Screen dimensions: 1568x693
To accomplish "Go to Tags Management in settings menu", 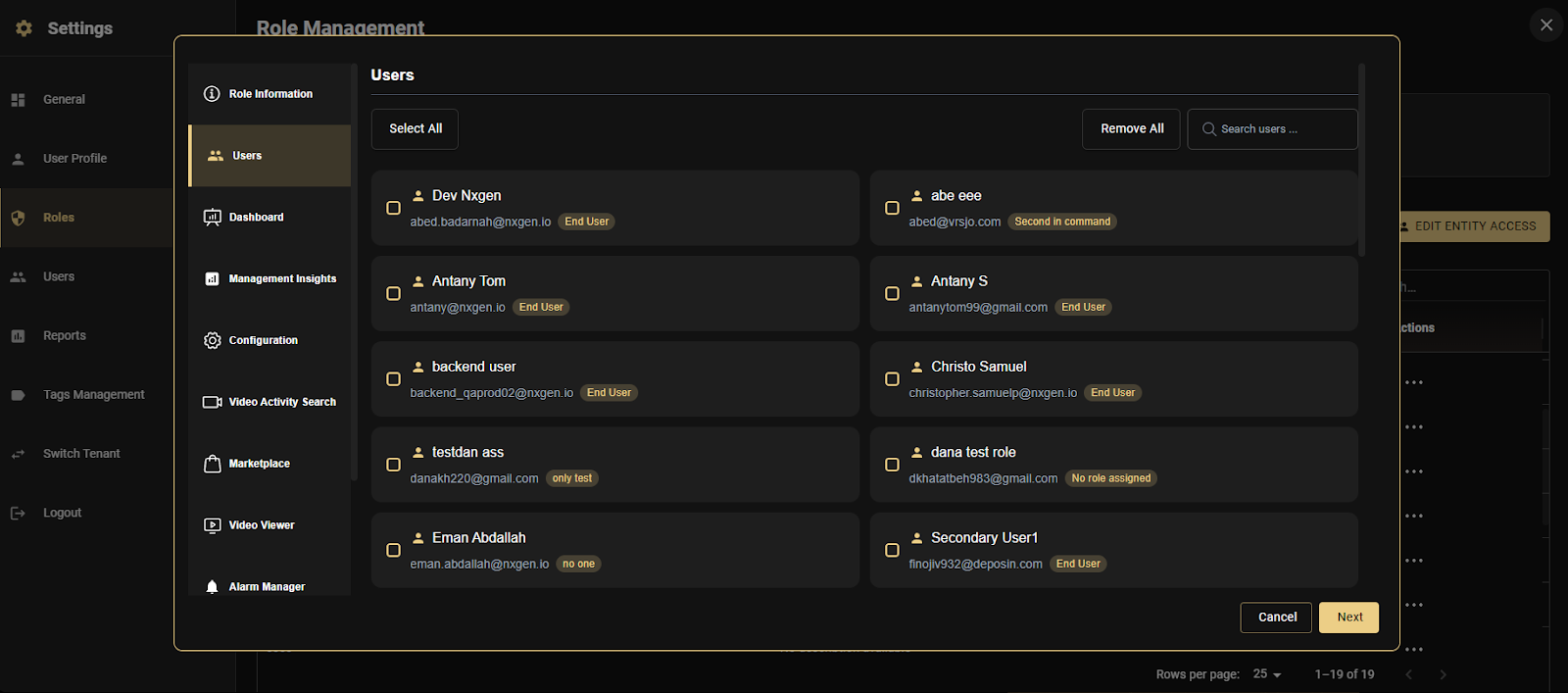I will pyautogui.click(x=93, y=395).
